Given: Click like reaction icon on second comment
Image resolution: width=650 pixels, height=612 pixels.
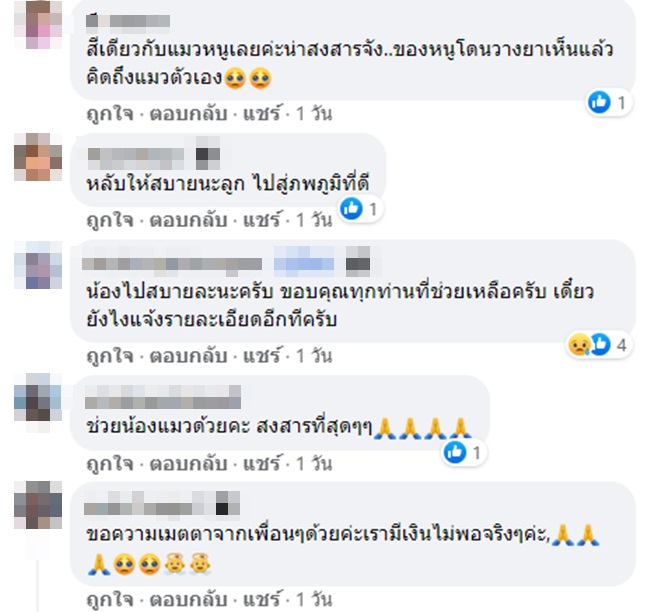Looking at the screenshot, I should point(352,209).
